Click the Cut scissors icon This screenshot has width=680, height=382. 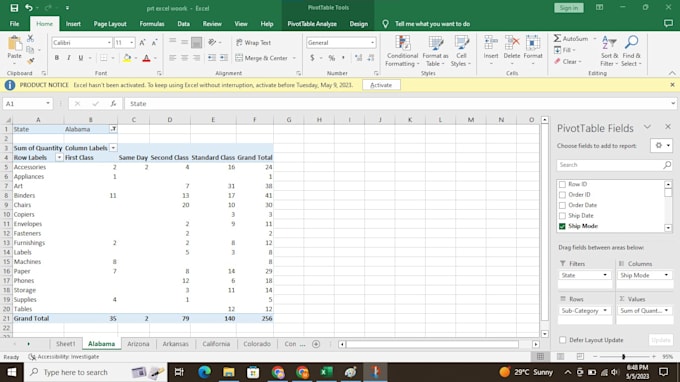coord(30,39)
